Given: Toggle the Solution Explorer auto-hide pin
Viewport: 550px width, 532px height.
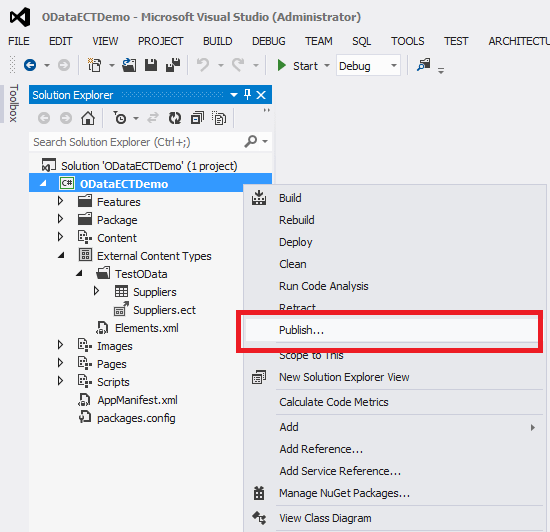Looking at the screenshot, I should point(247,95).
